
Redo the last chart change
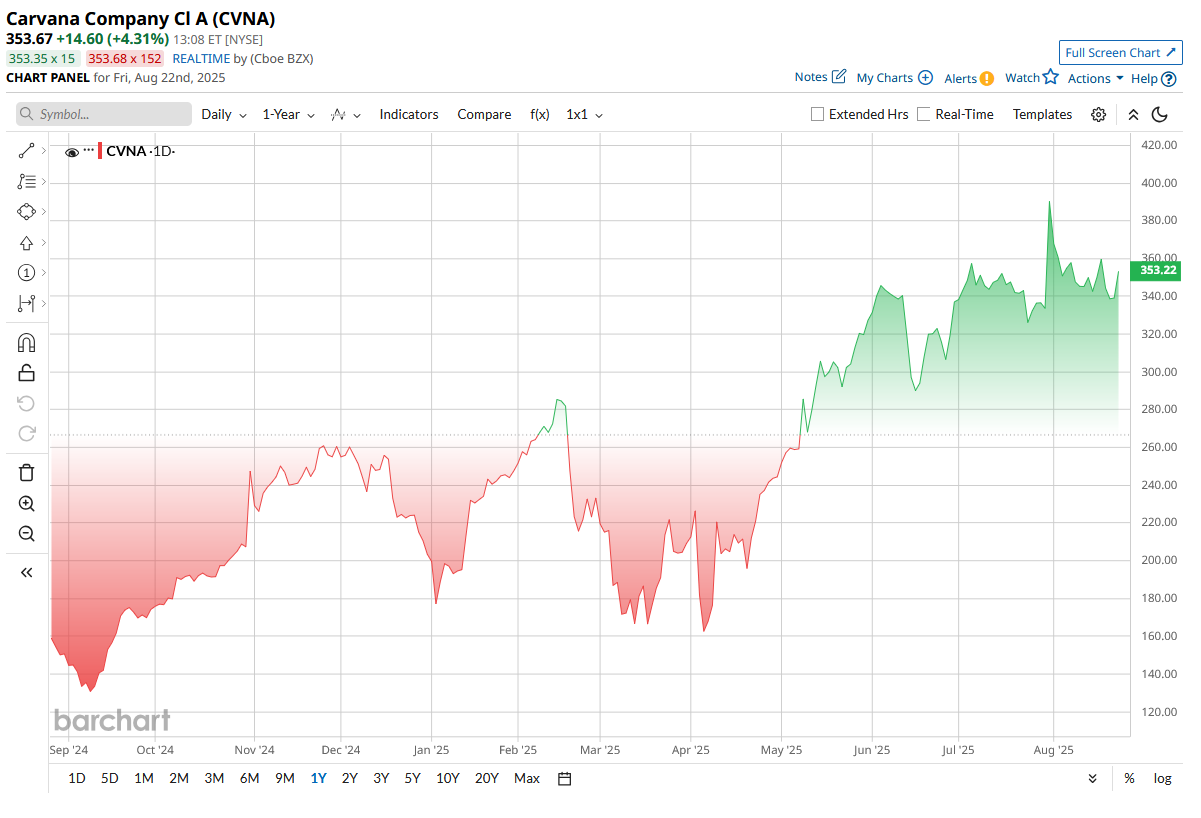(27, 433)
